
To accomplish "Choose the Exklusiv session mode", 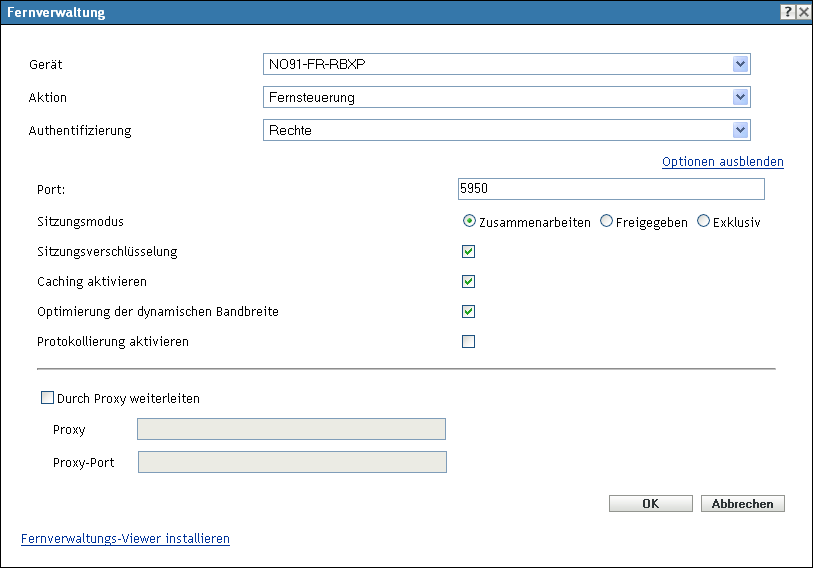I will pos(703,222).
